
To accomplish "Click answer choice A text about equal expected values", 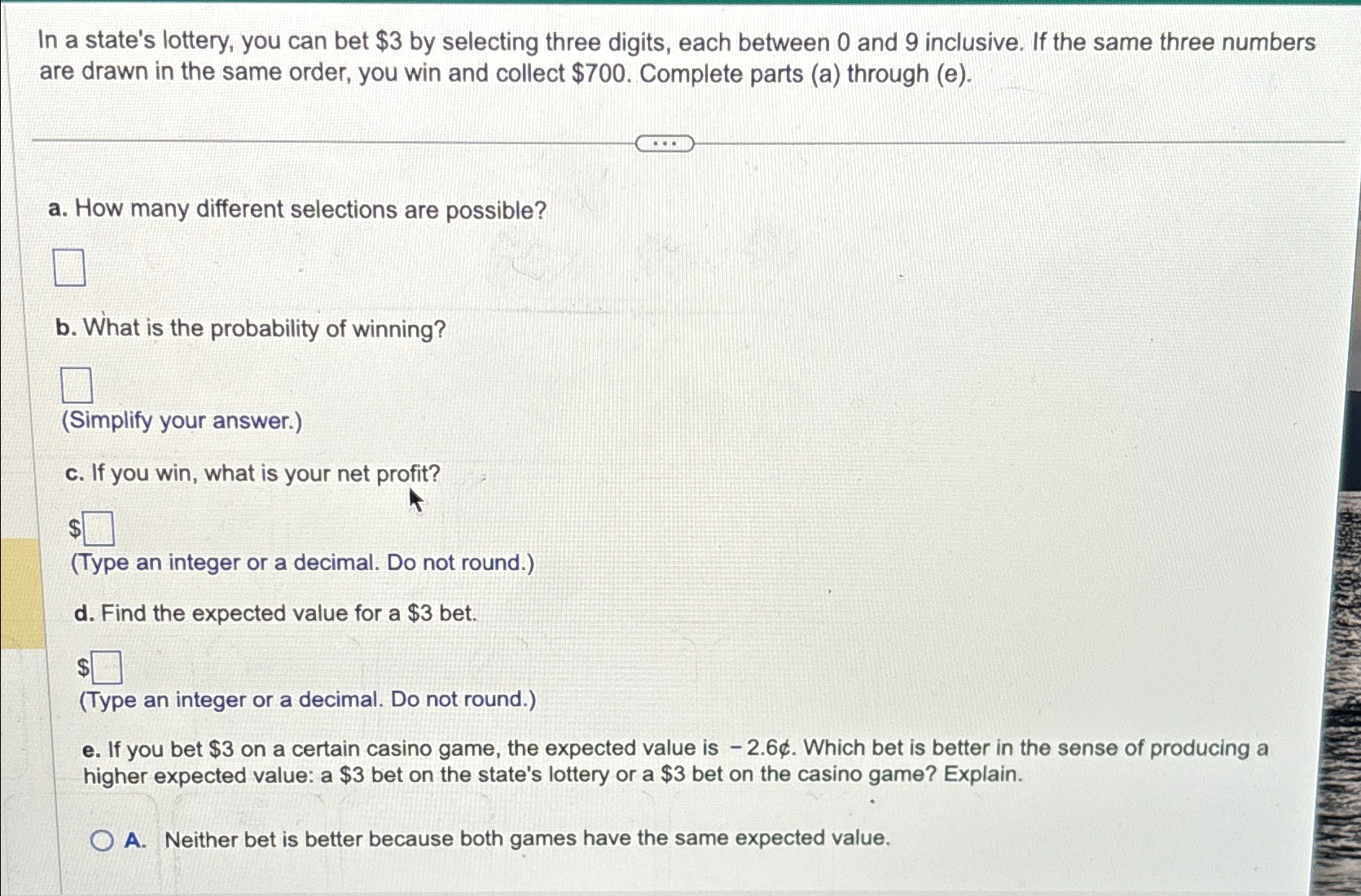I will [x=525, y=839].
